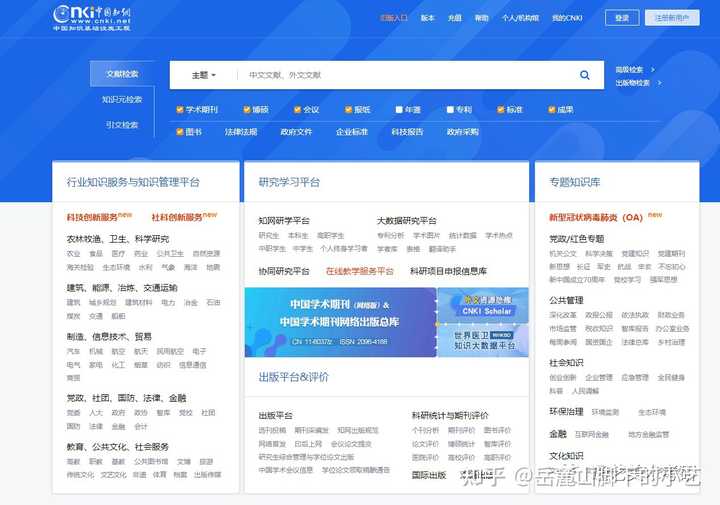Image resolution: width=720 pixels, height=505 pixels.
Task: Click the 党政、社团、国防、法律、金融 heading
Action: (x=126, y=398)
